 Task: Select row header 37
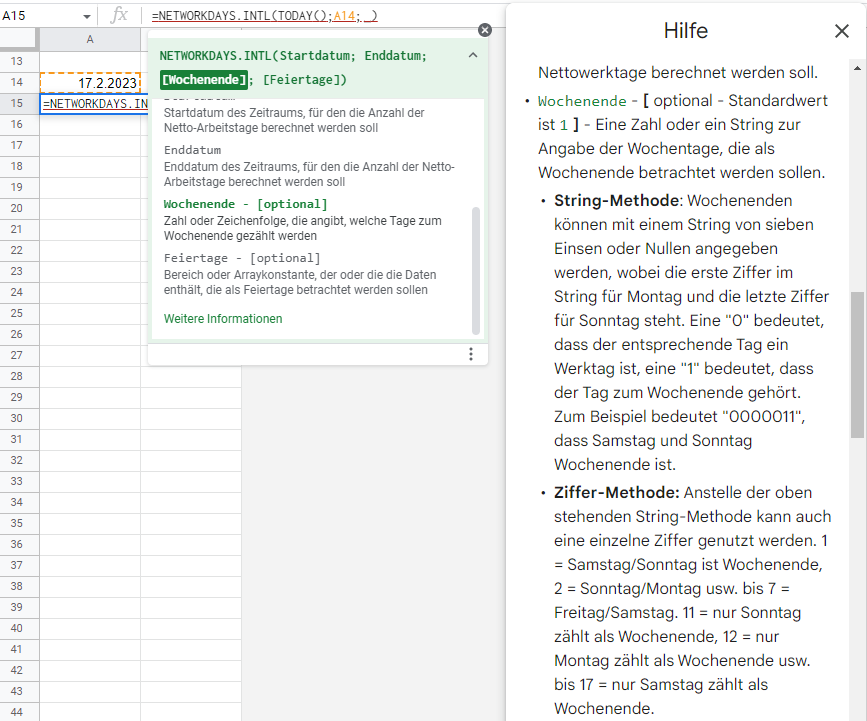click(17, 565)
